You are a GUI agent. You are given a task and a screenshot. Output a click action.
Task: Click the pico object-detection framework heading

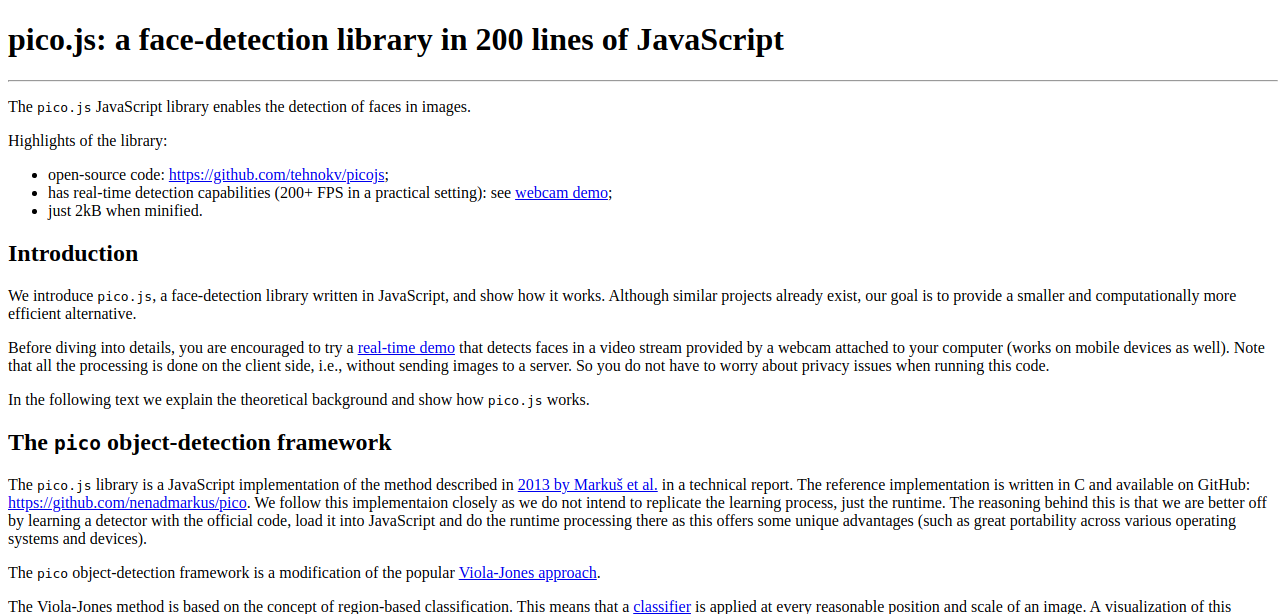click(200, 442)
